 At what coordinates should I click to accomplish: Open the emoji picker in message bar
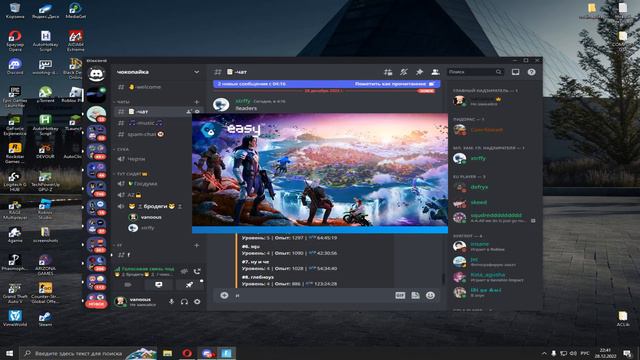(430, 295)
